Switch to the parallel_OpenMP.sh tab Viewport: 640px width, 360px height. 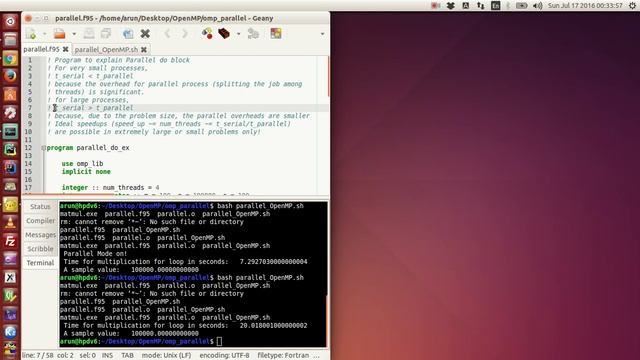107,49
